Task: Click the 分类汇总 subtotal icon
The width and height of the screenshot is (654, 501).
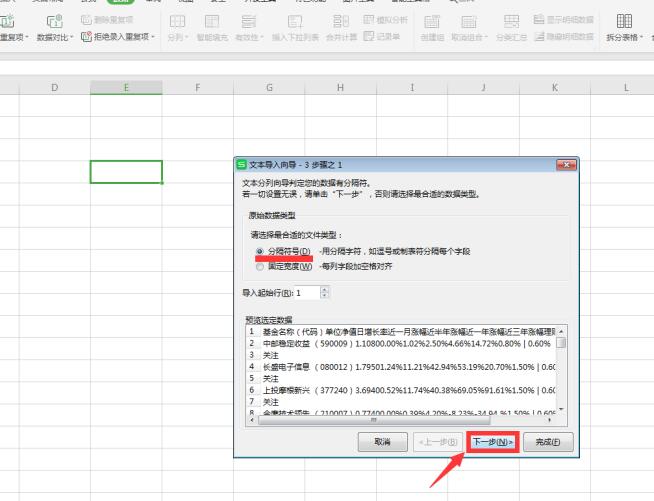Action: [511, 21]
